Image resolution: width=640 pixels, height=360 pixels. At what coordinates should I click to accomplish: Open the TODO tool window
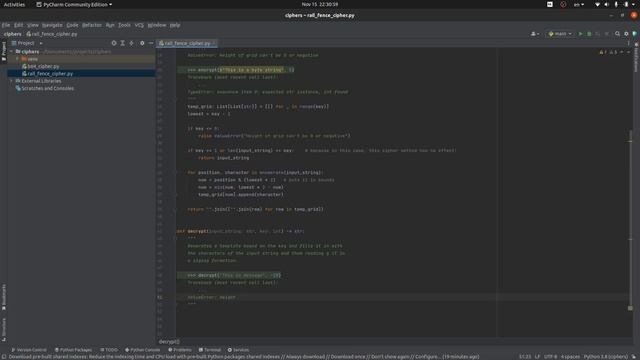tap(109, 350)
